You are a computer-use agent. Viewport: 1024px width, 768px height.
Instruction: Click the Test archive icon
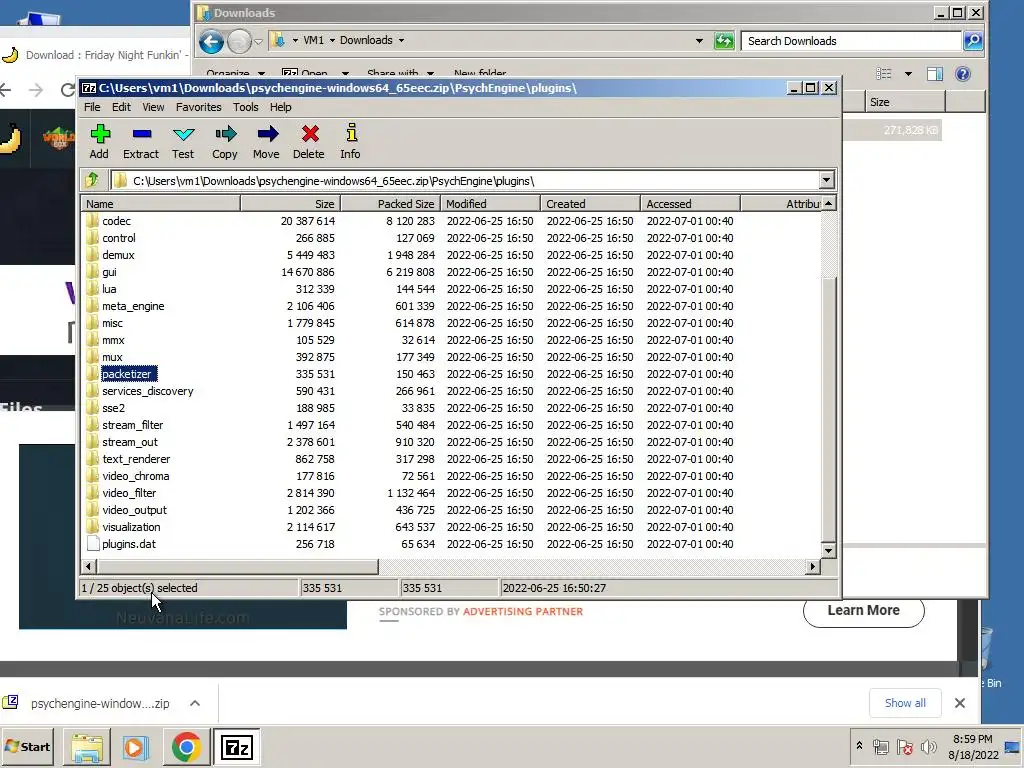coord(184,134)
